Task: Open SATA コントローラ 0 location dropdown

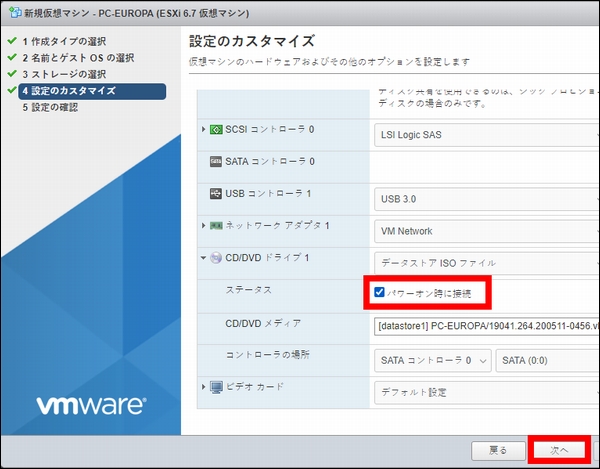Action: [433, 360]
